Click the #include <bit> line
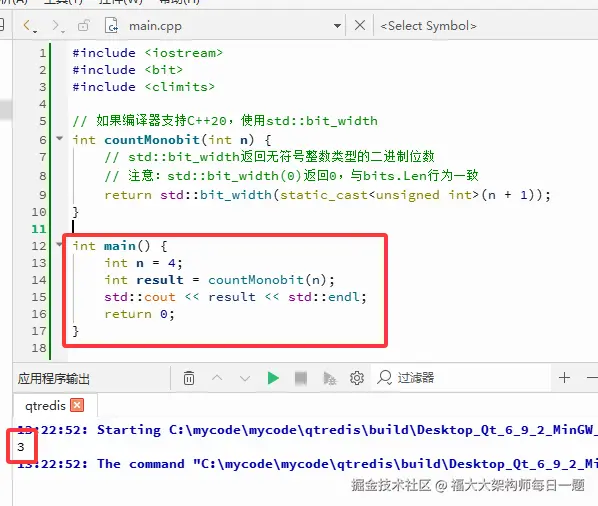This screenshot has width=598, height=506. [x=128, y=70]
